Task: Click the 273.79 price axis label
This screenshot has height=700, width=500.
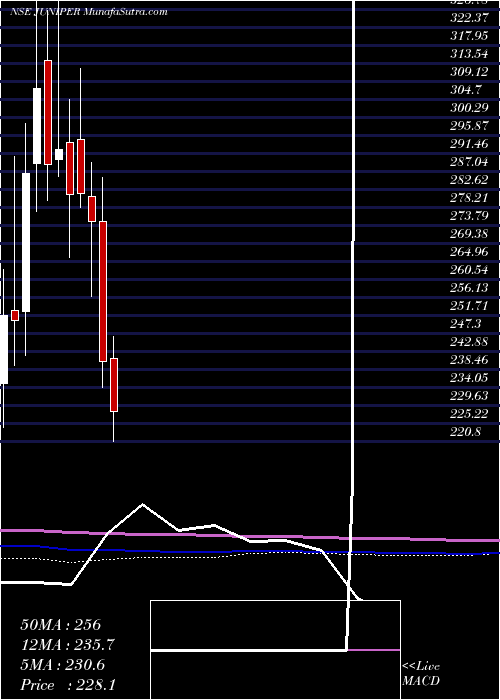Action: [469, 216]
